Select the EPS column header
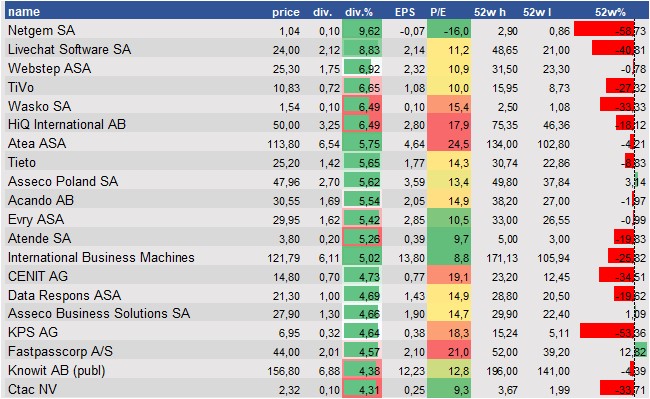The height and width of the screenshot is (399, 650). pyautogui.click(x=405, y=12)
